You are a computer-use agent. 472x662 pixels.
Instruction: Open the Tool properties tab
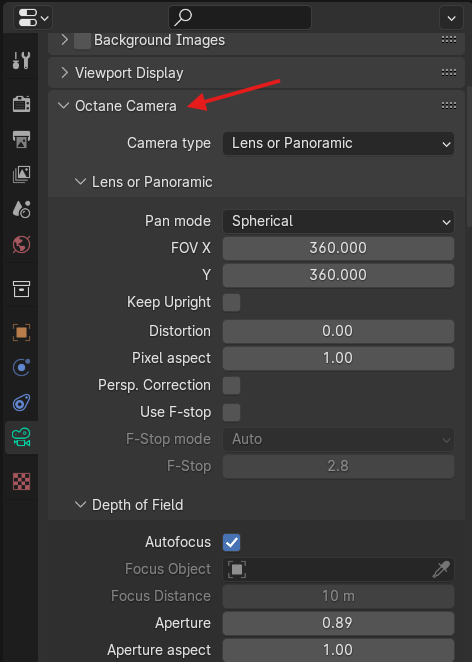coord(21,61)
